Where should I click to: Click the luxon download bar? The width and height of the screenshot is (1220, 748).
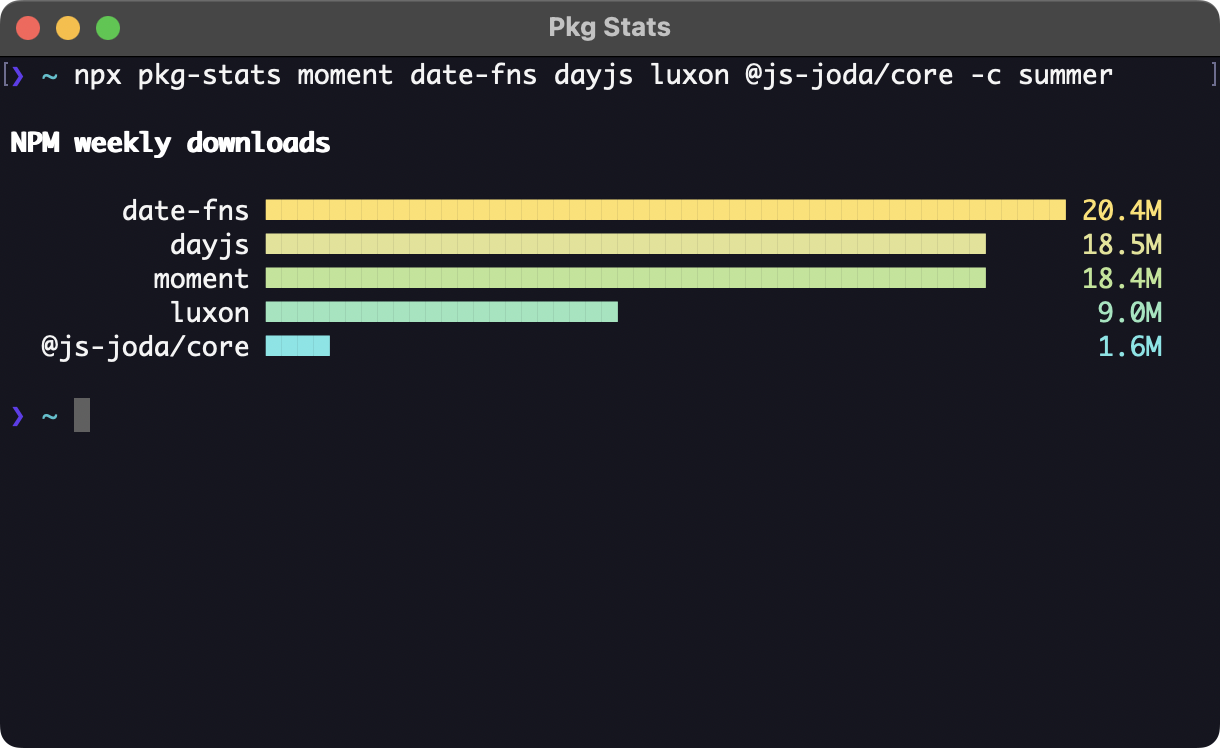(442, 312)
